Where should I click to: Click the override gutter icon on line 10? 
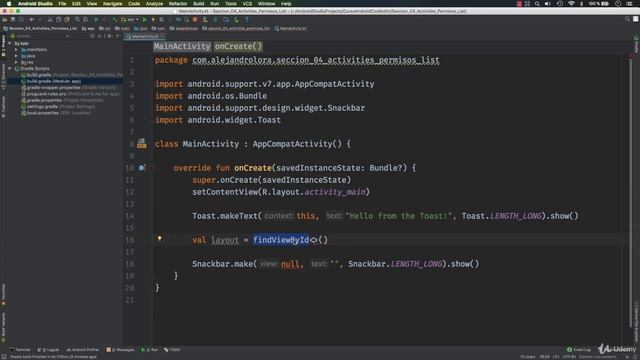point(142,168)
